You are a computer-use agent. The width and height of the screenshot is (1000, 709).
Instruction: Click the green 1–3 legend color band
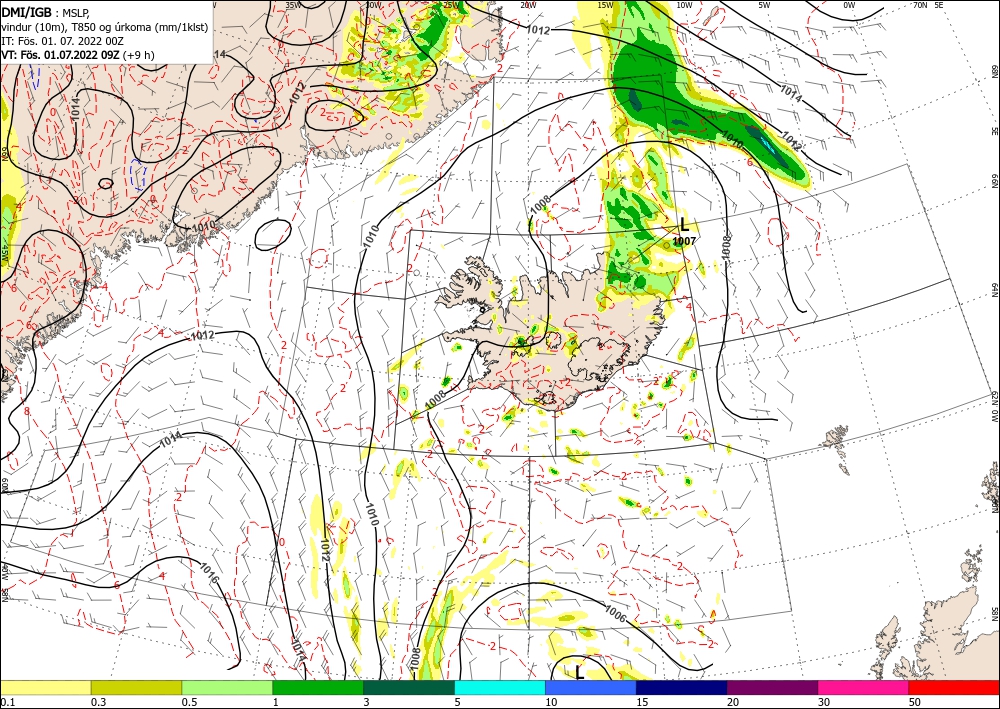point(318,687)
